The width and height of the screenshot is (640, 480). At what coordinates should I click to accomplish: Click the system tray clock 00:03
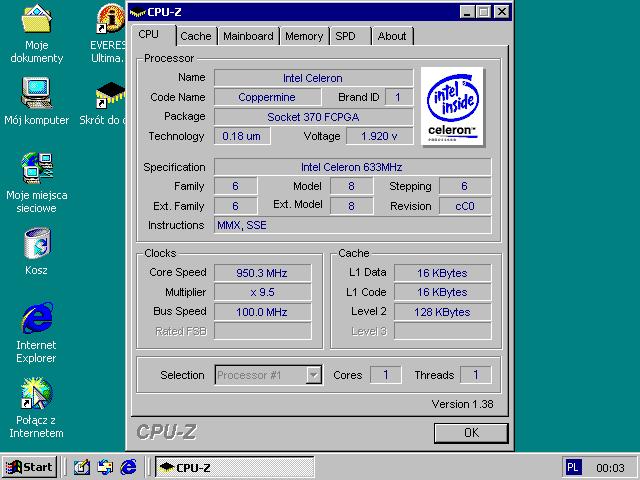click(x=610, y=468)
